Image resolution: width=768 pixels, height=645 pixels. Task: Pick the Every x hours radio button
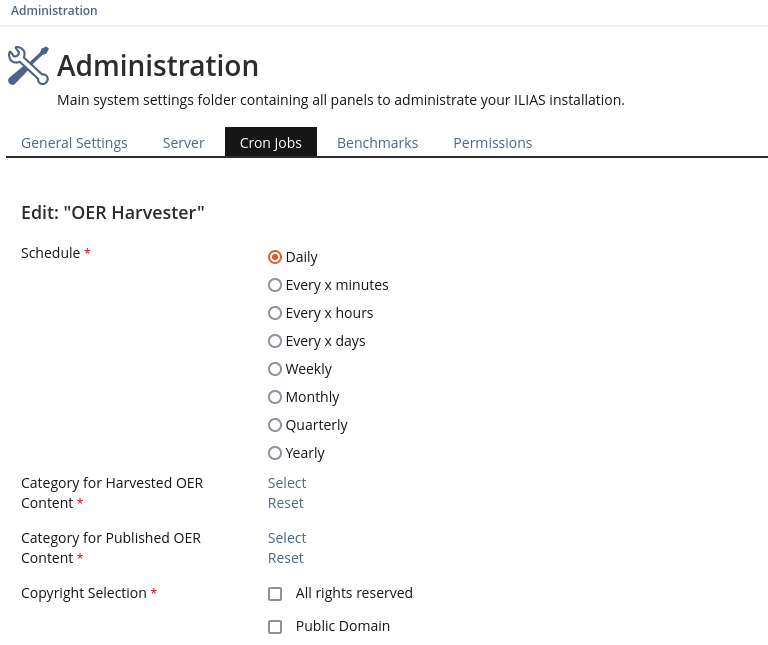pos(275,313)
